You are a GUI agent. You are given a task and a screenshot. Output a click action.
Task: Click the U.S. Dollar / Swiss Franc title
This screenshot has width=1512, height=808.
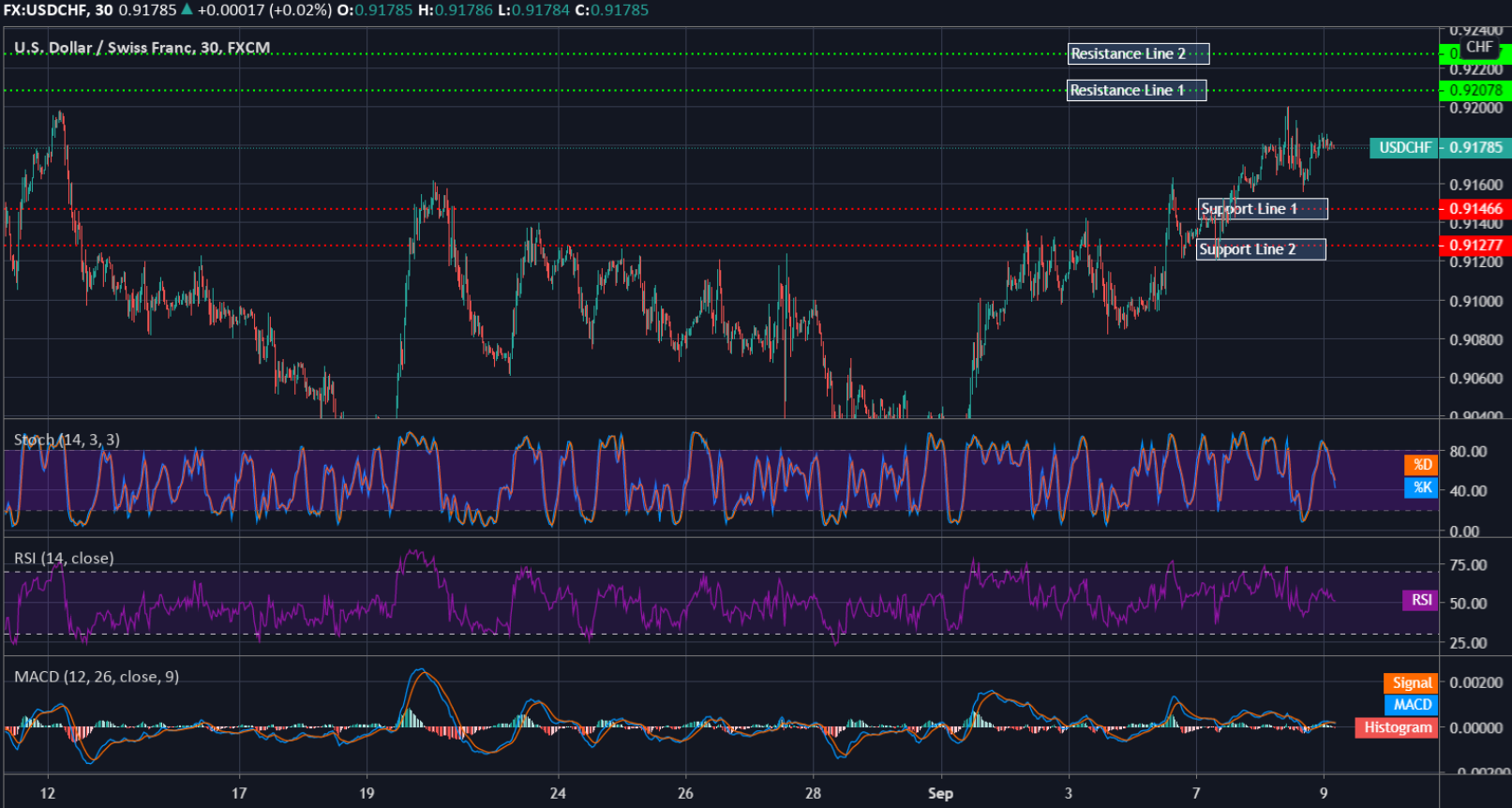pyautogui.click(x=142, y=47)
